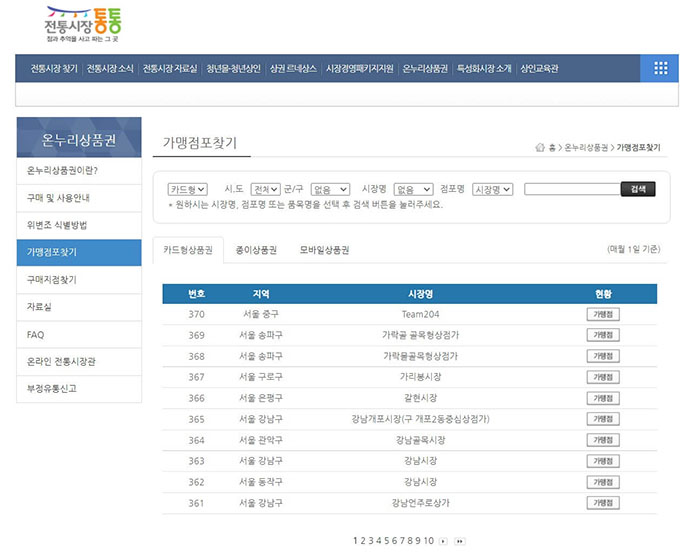Click 가리봉시장 market name cell
This screenshot has width=700, height=559.
[420, 377]
